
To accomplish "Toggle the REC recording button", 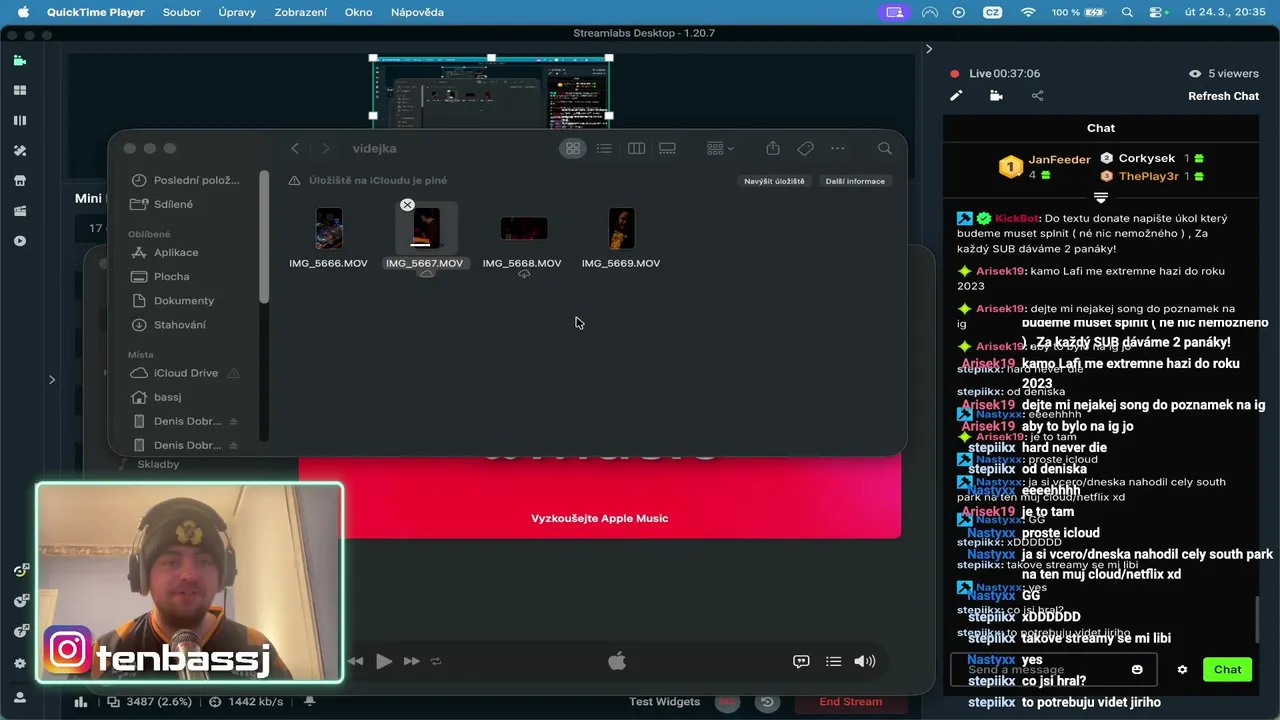I will tap(727, 702).
